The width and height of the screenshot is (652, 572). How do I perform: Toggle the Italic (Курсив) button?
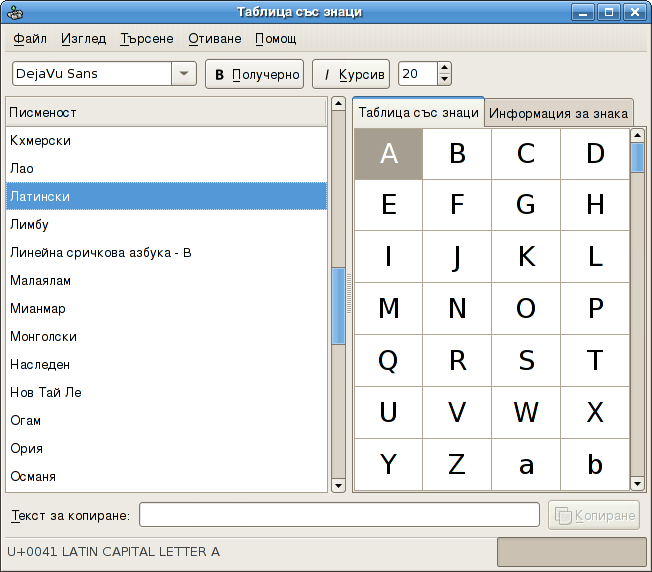pos(350,74)
